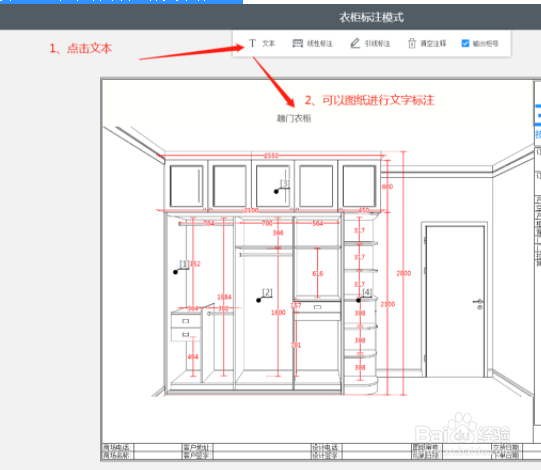This screenshot has width=541, height=470.
Task: Click cabinet marker [3] in upper cabinet
Action: (285, 183)
